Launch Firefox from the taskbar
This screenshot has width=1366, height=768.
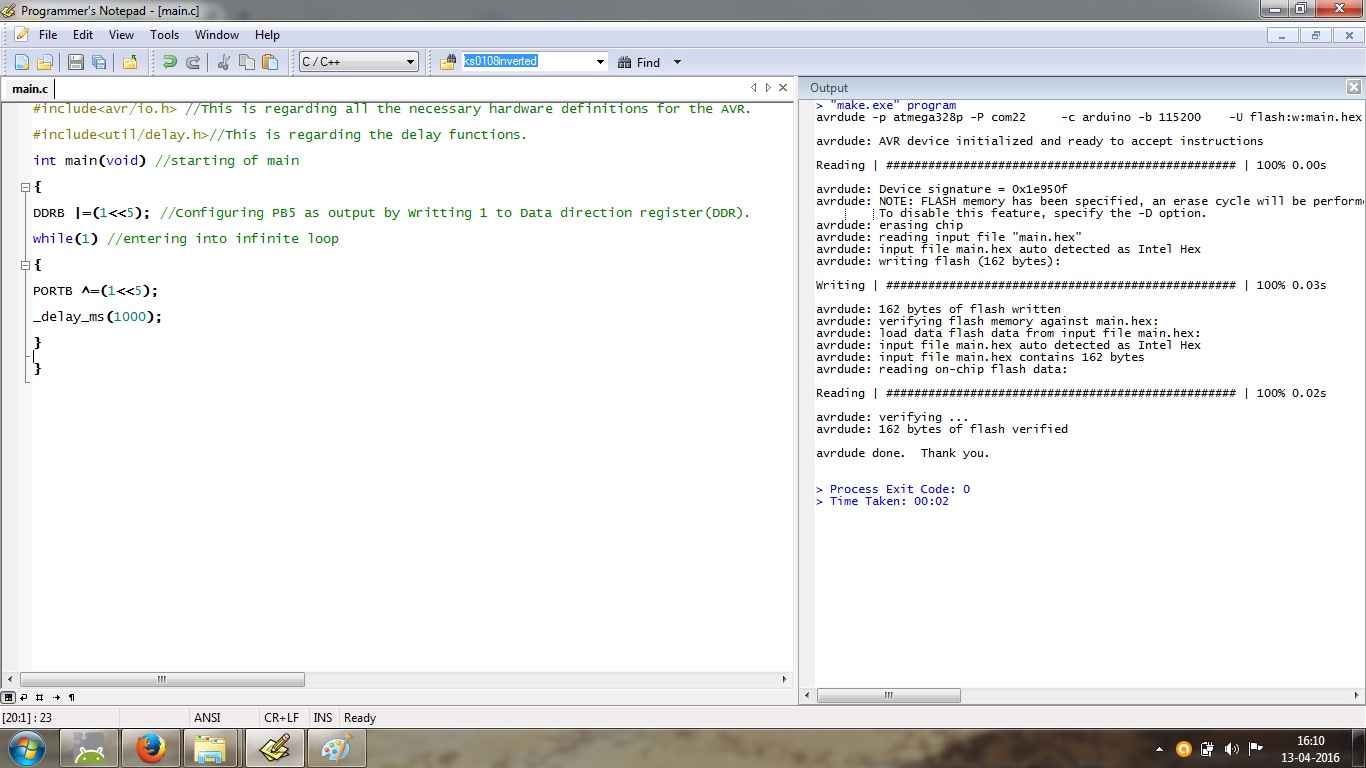(x=151, y=748)
